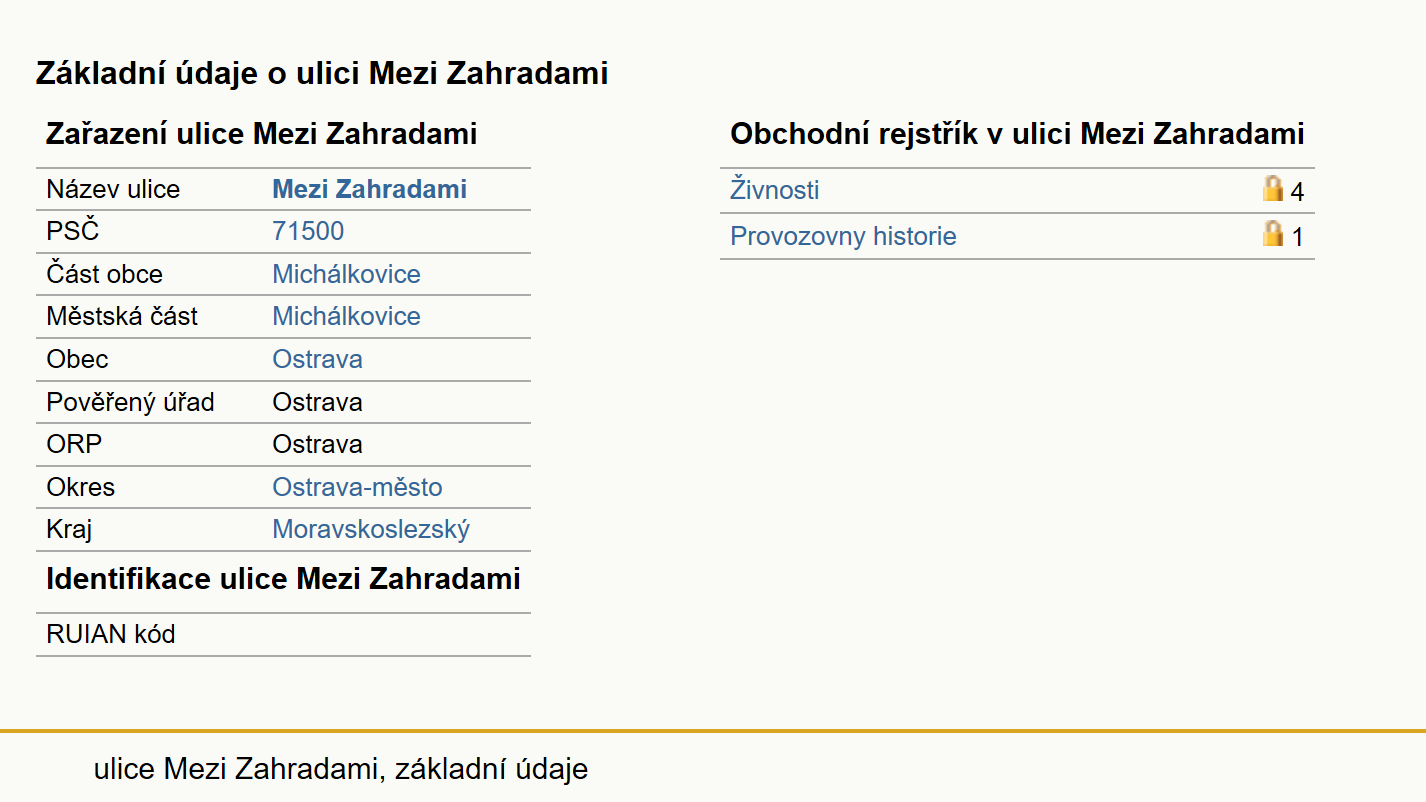Open the Provozovny historie link
The image size is (1426, 802).
click(x=843, y=236)
